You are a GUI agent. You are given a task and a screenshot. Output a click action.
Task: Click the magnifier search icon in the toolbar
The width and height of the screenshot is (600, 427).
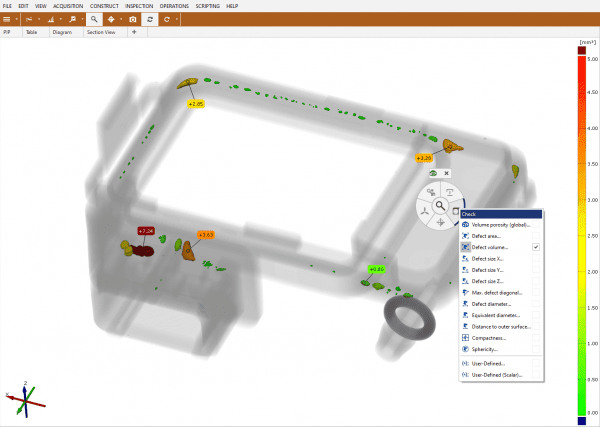pyautogui.click(x=94, y=19)
